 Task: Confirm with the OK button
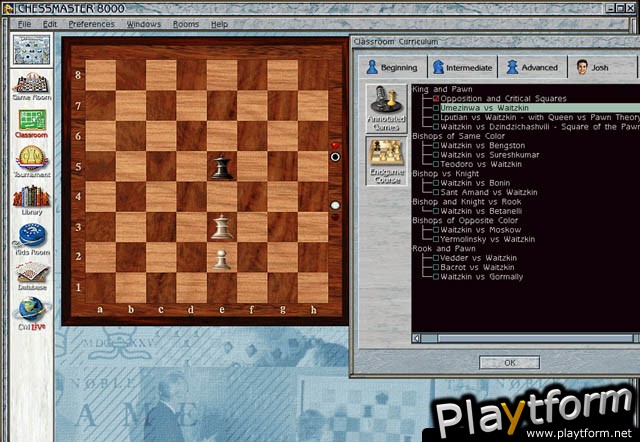[x=509, y=362]
